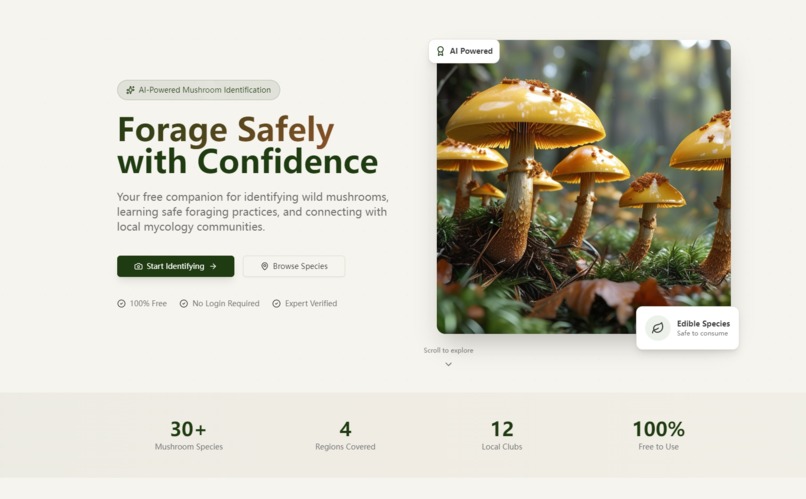Click the Edible Species card title
The width and height of the screenshot is (806, 499).
point(703,323)
